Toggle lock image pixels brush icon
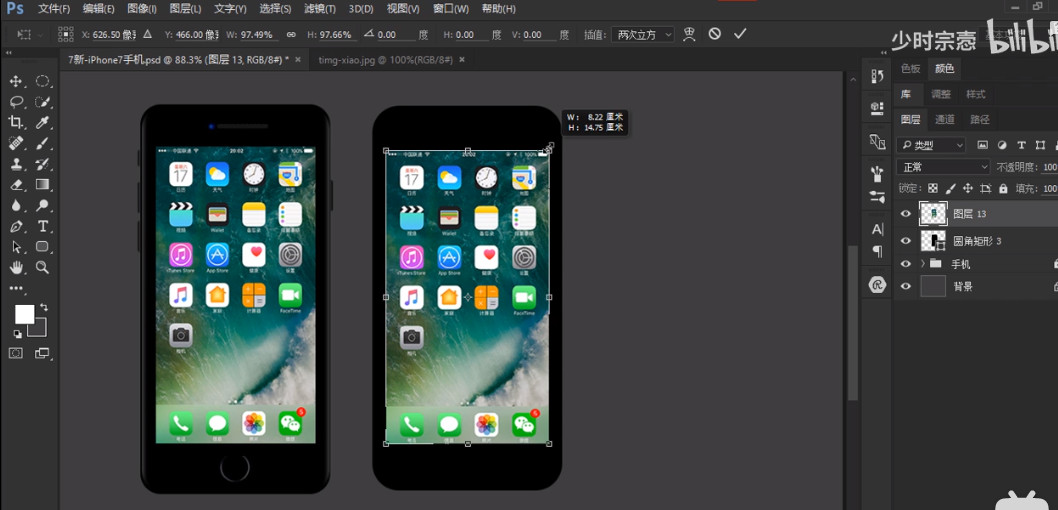The width and height of the screenshot is (1058, 510). coord(950,189)
